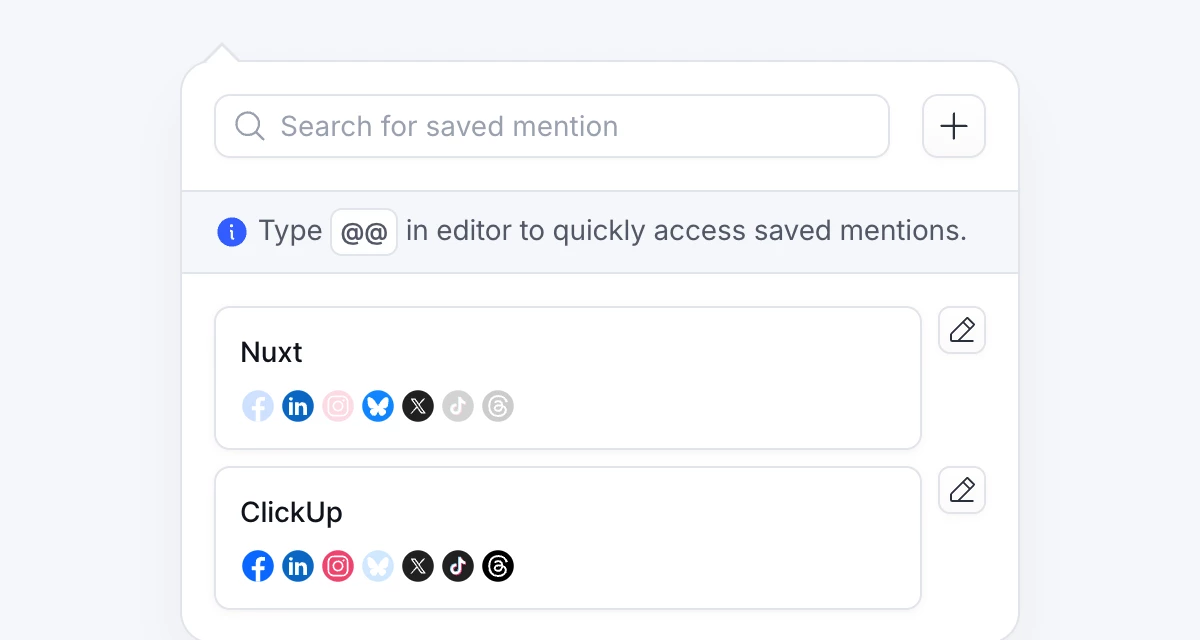Edit the ClickUp saved mention
The width and height of the screenshot is (1200, 640).
pyautogui.click(x=961, y=490)
